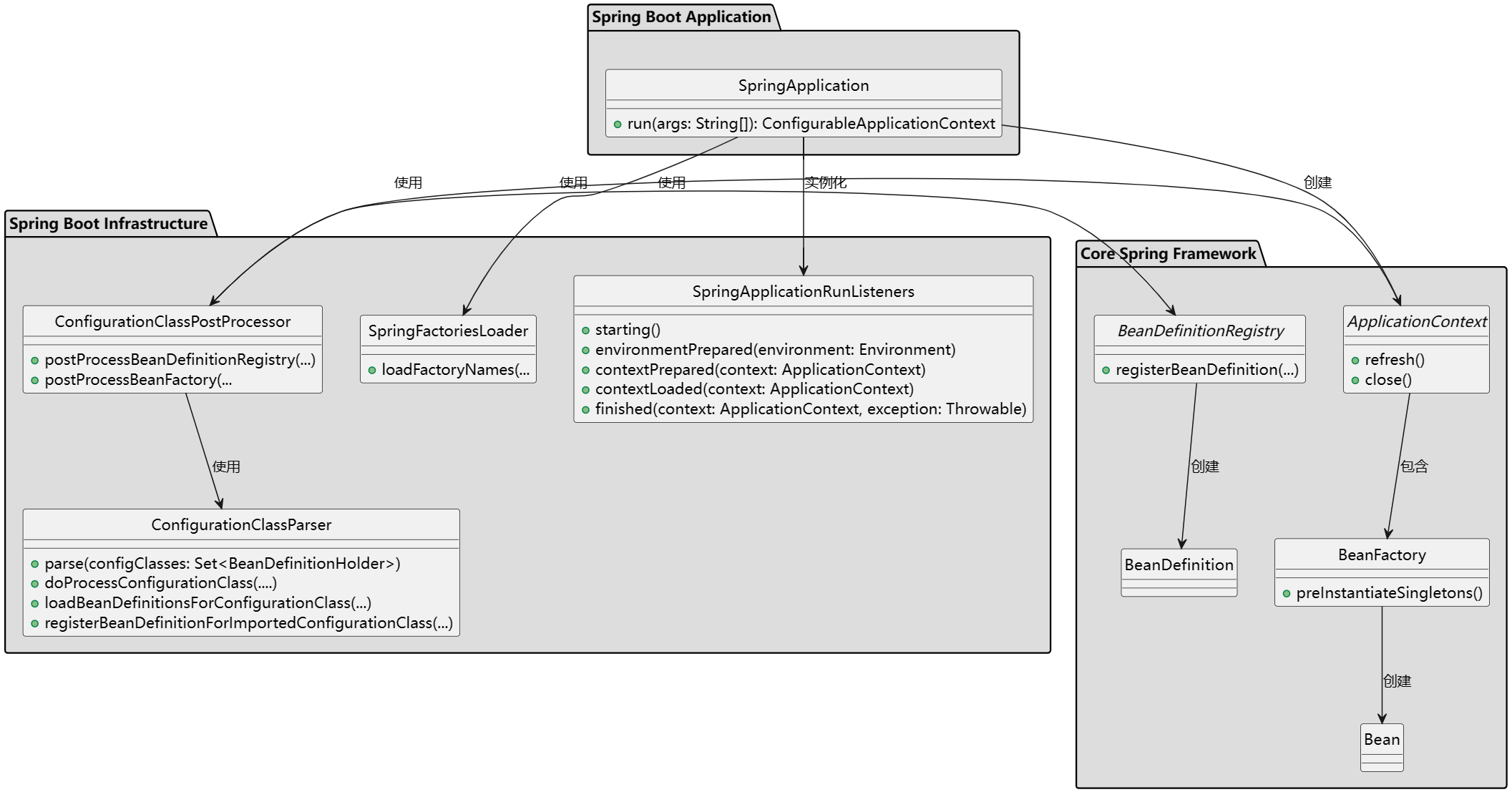Image resolution: width=1512 pixels, height=792 pixels.
Task: Select the Core Spring Framework package tab
Action: [x=1168, y=254]
